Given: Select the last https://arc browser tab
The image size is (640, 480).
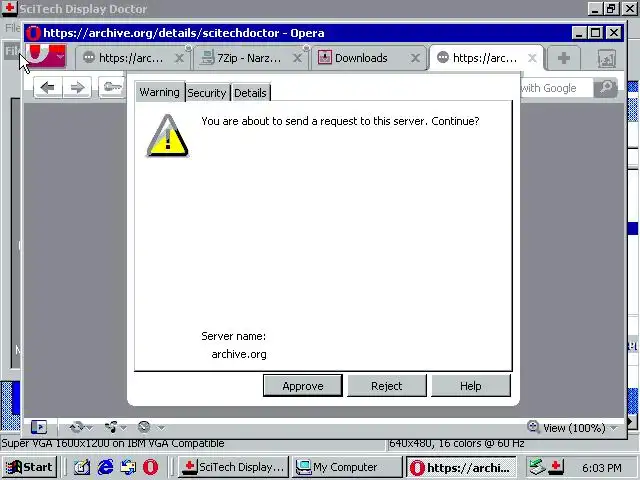Looking at the screenshot, I should (x=485, y=58).
